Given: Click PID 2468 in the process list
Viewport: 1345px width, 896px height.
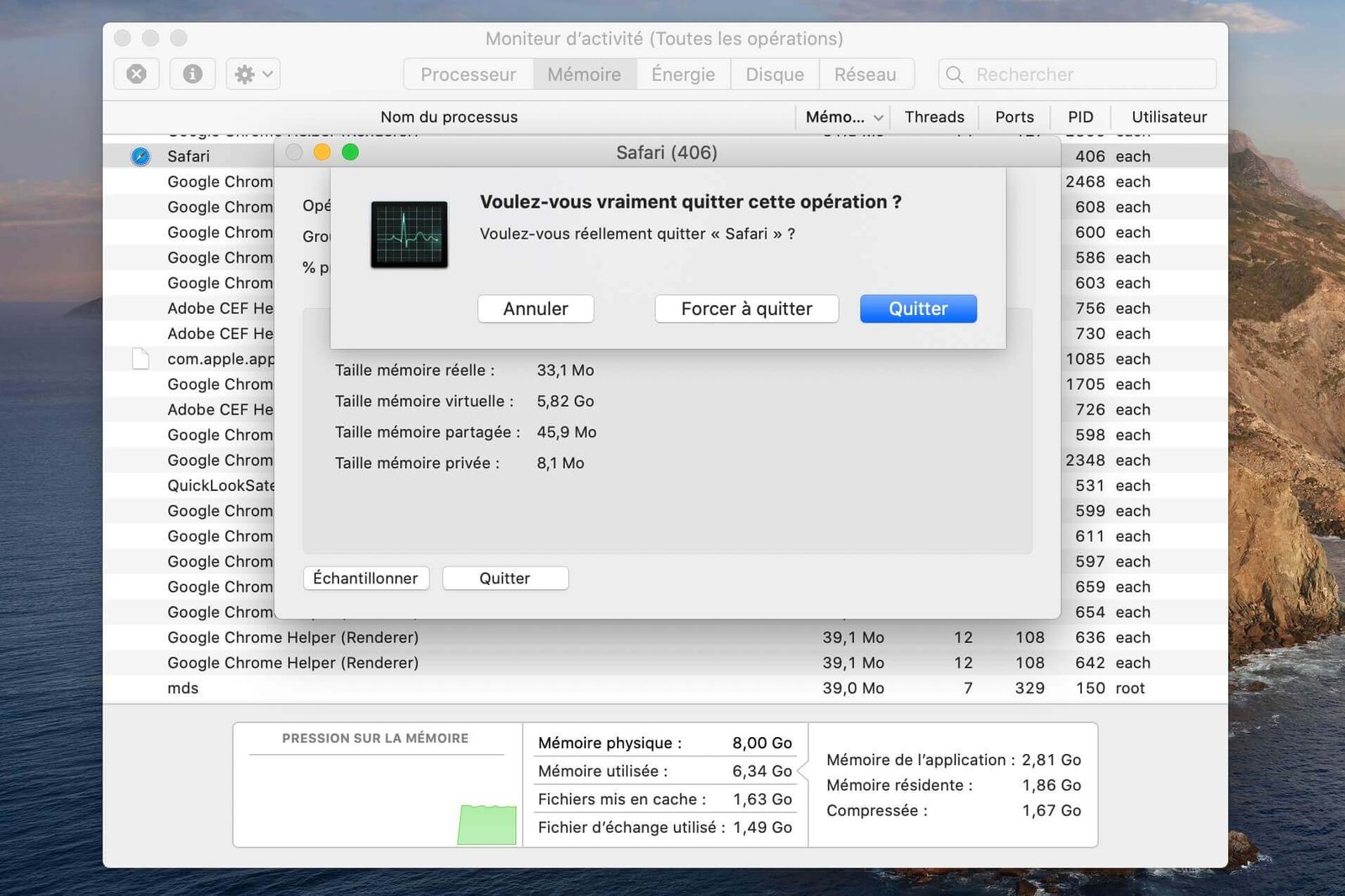Looking at the screenshot, I should (1085, 182).
